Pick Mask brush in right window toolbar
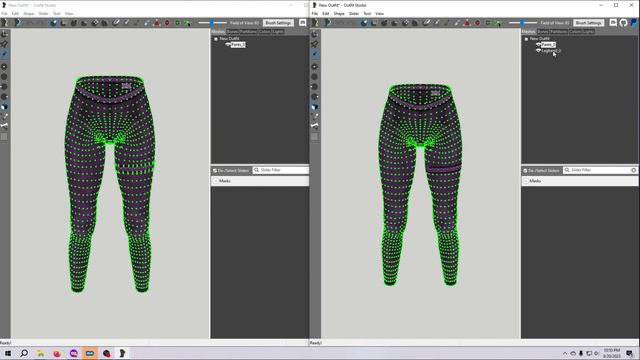 374,23
